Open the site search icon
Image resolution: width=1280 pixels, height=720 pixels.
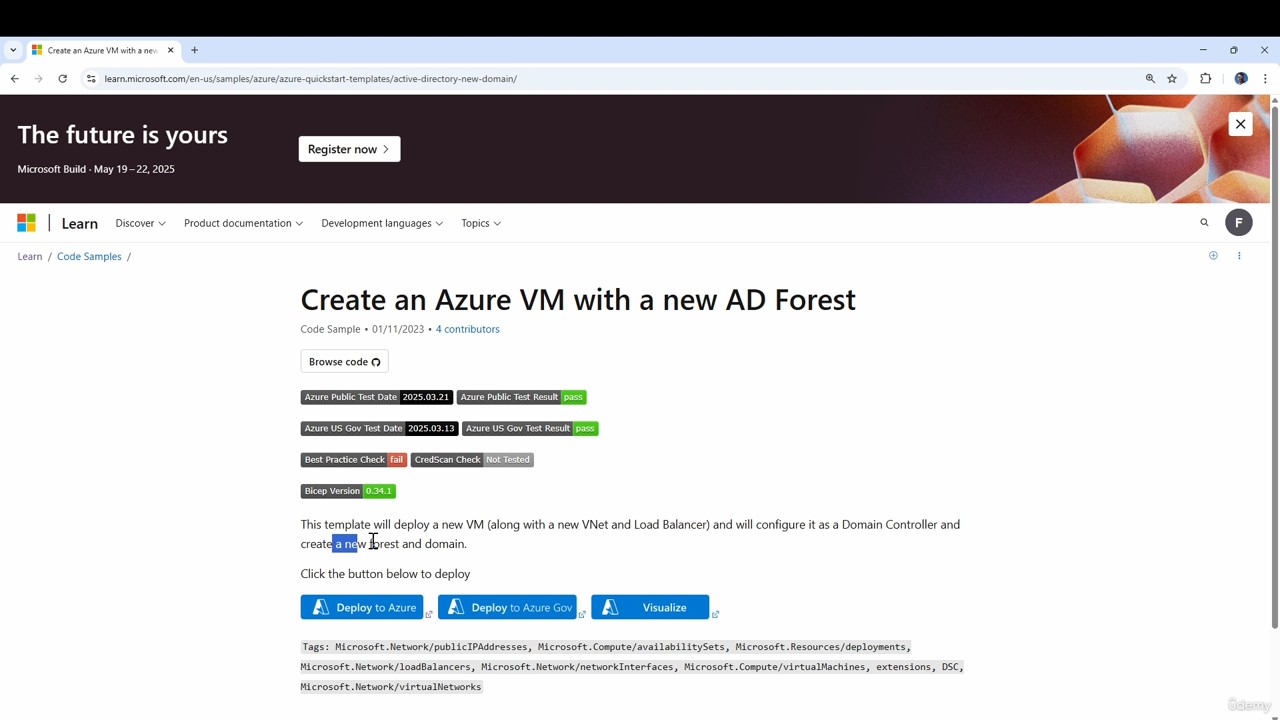point(1204,223)
